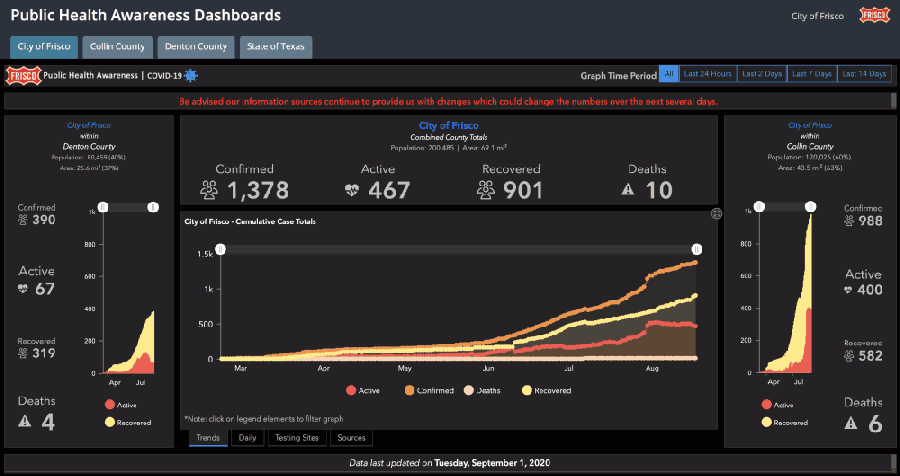Toggle the Active series in the main chart legend
The width and height of the screenshot is (900, 476).
click(x=363, y=390)
